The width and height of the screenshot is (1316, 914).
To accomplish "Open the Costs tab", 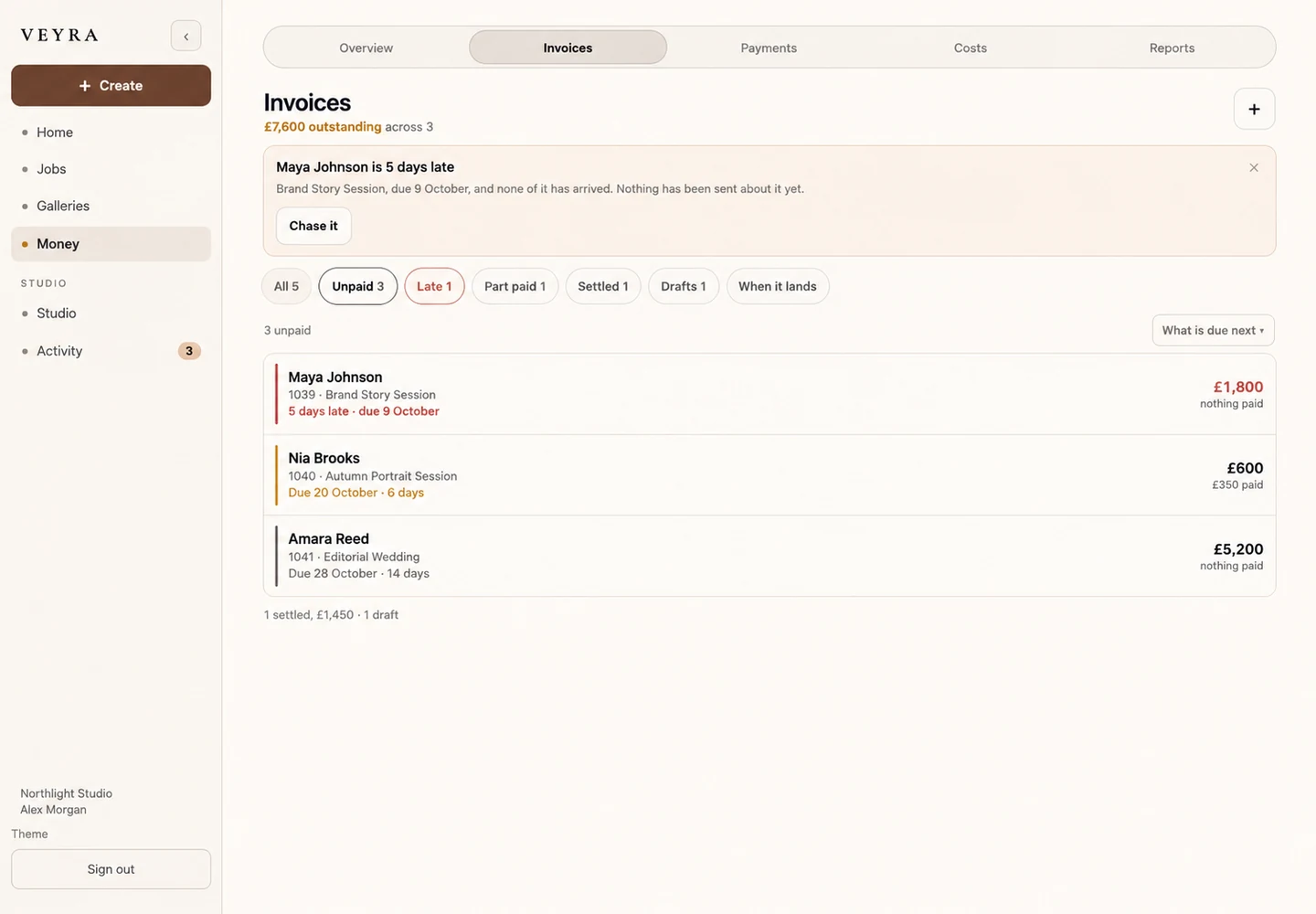I will click(971, 48).
